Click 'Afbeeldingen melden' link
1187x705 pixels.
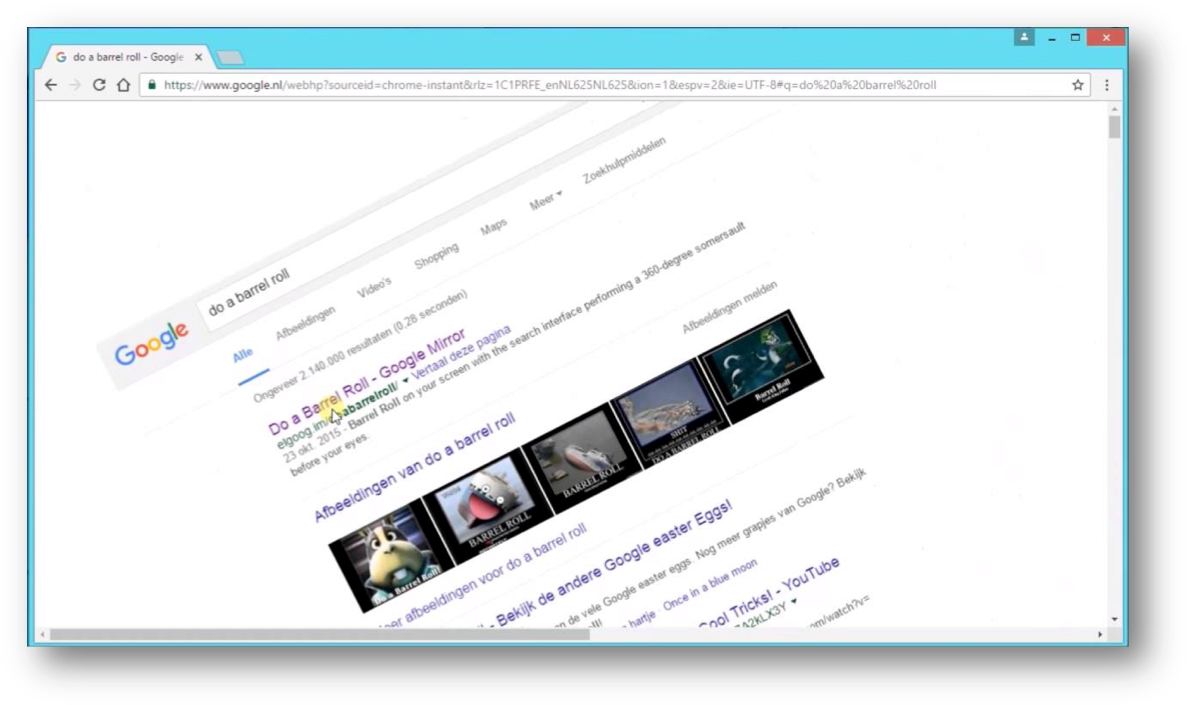tap(730, 307)
